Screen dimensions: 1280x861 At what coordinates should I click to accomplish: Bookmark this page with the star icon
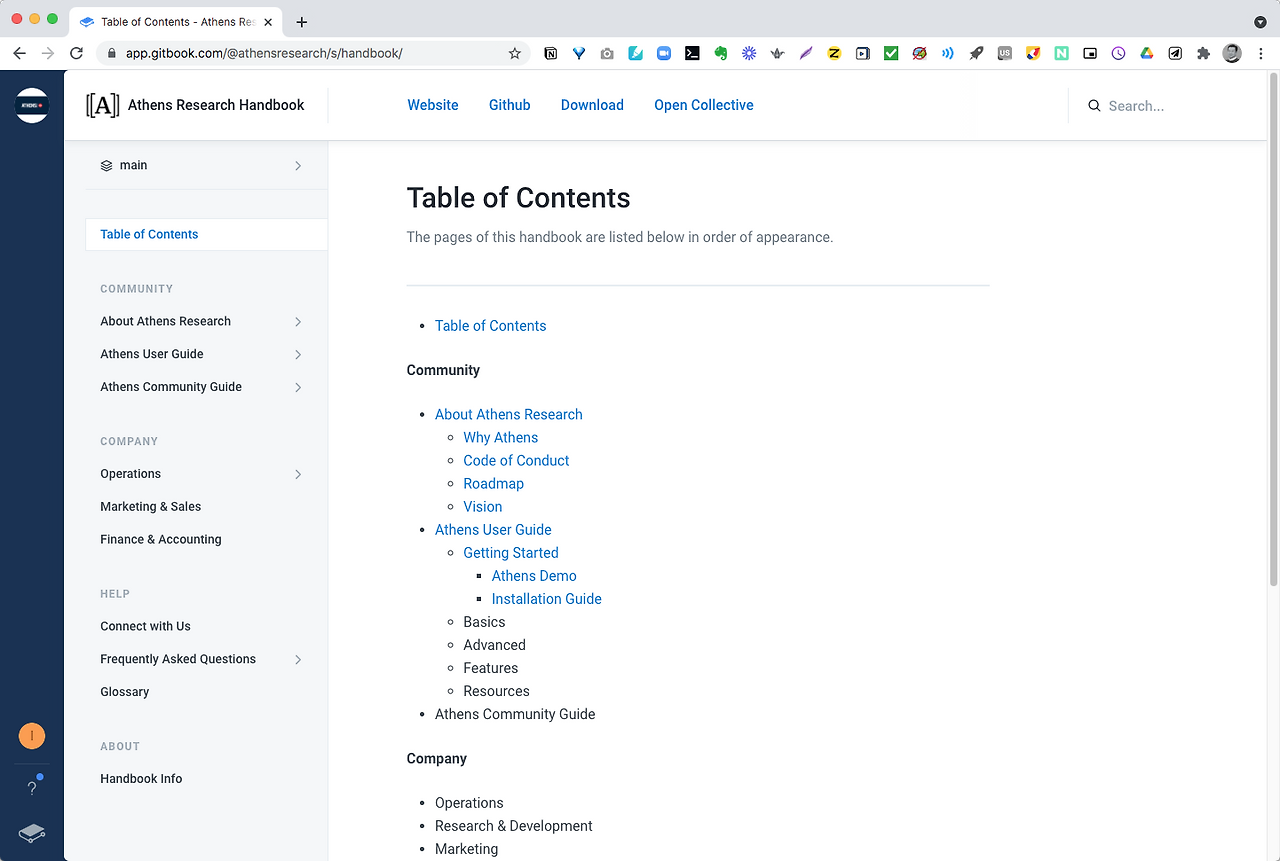tap(515, 53)
